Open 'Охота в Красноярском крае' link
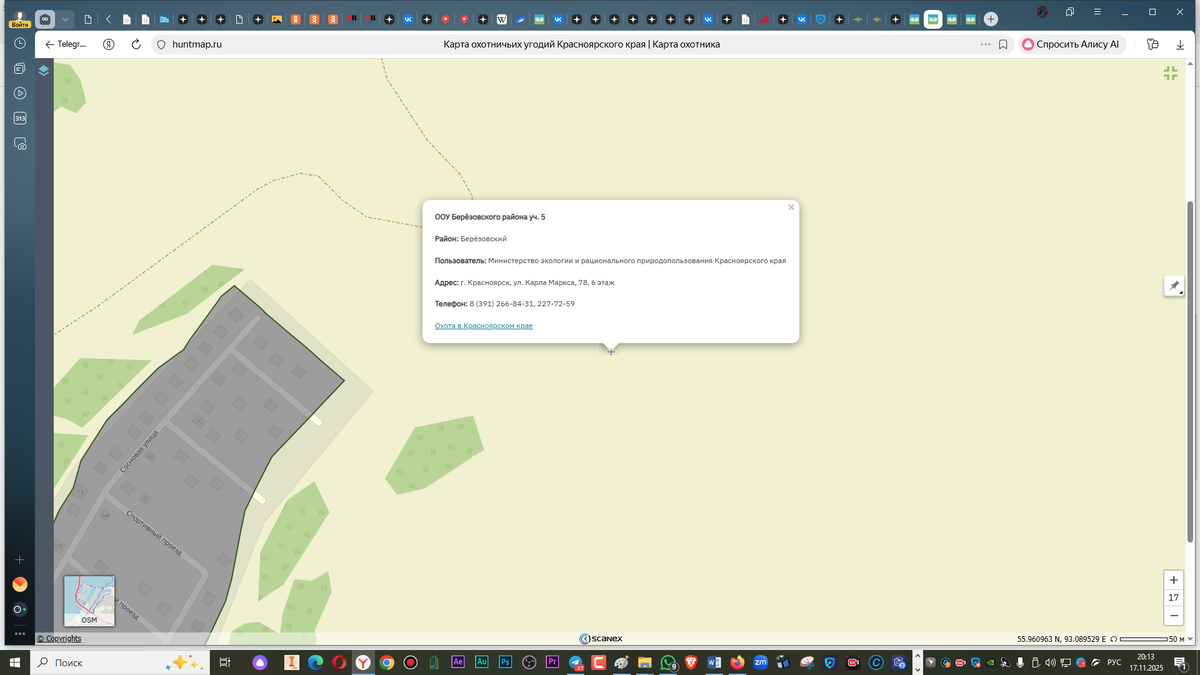The width and height of the screenshot is (1200, 675). point(484,326)
